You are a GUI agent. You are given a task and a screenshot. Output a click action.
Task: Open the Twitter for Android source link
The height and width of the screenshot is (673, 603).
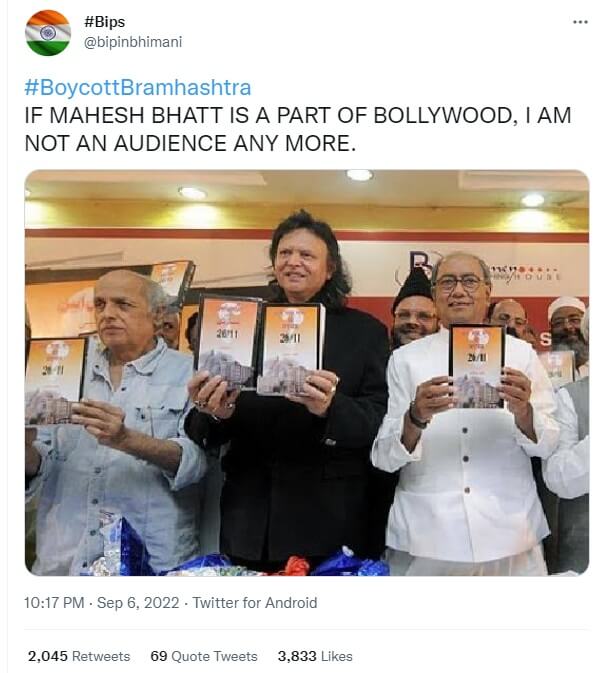pyautogui.click(x=254, y=603)
